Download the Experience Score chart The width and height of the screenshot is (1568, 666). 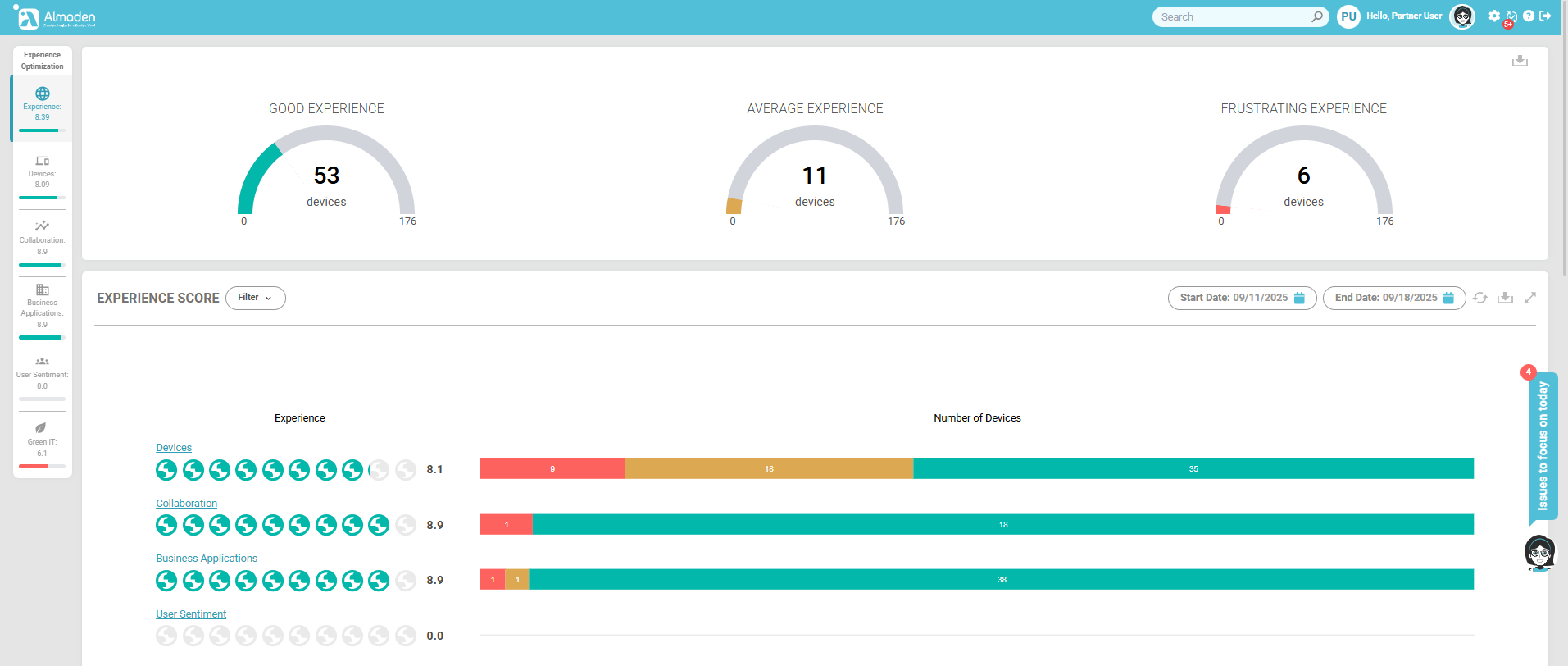[x=1505, y=298]
